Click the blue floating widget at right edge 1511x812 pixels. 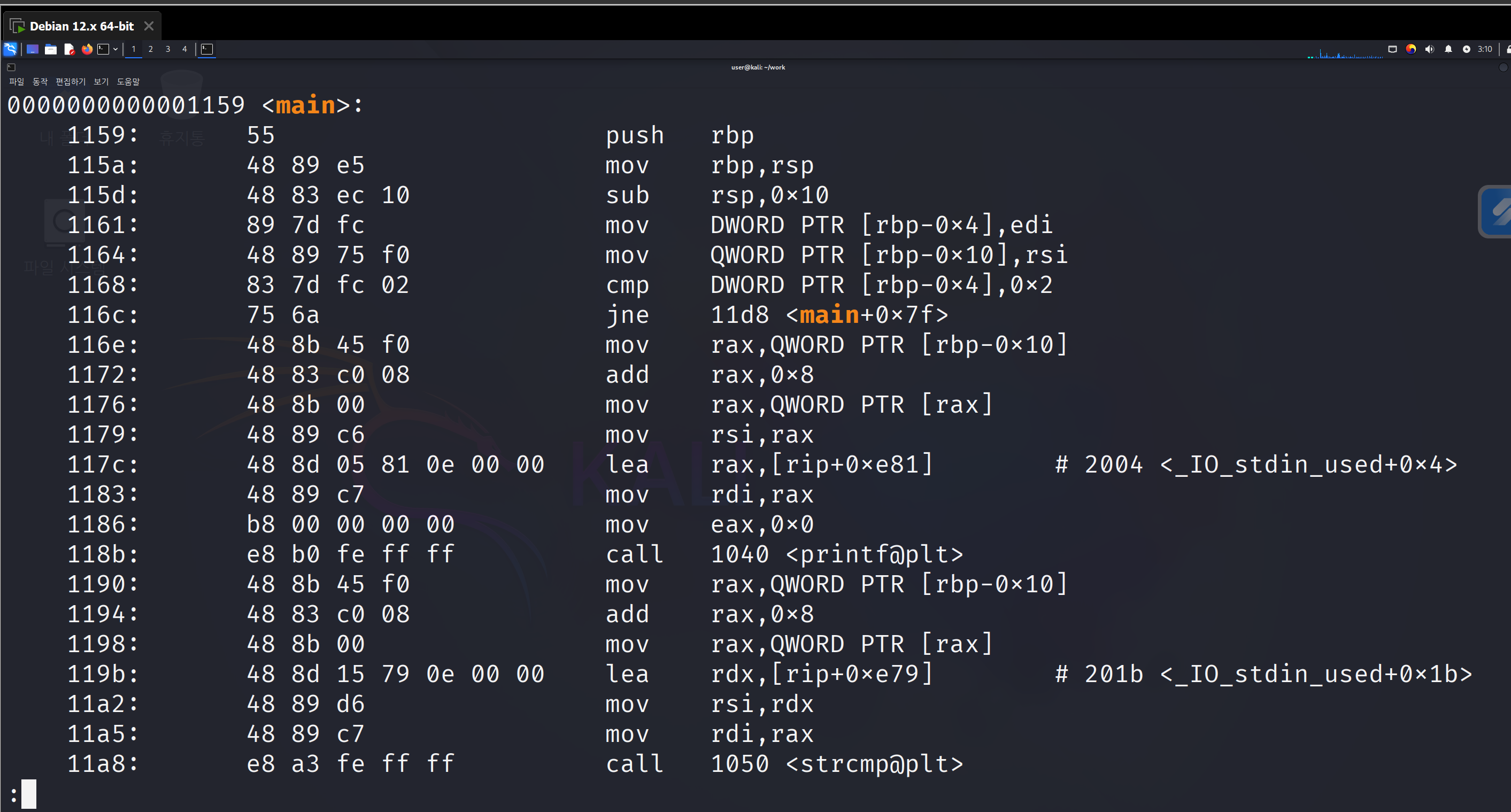coord(1495,212)
